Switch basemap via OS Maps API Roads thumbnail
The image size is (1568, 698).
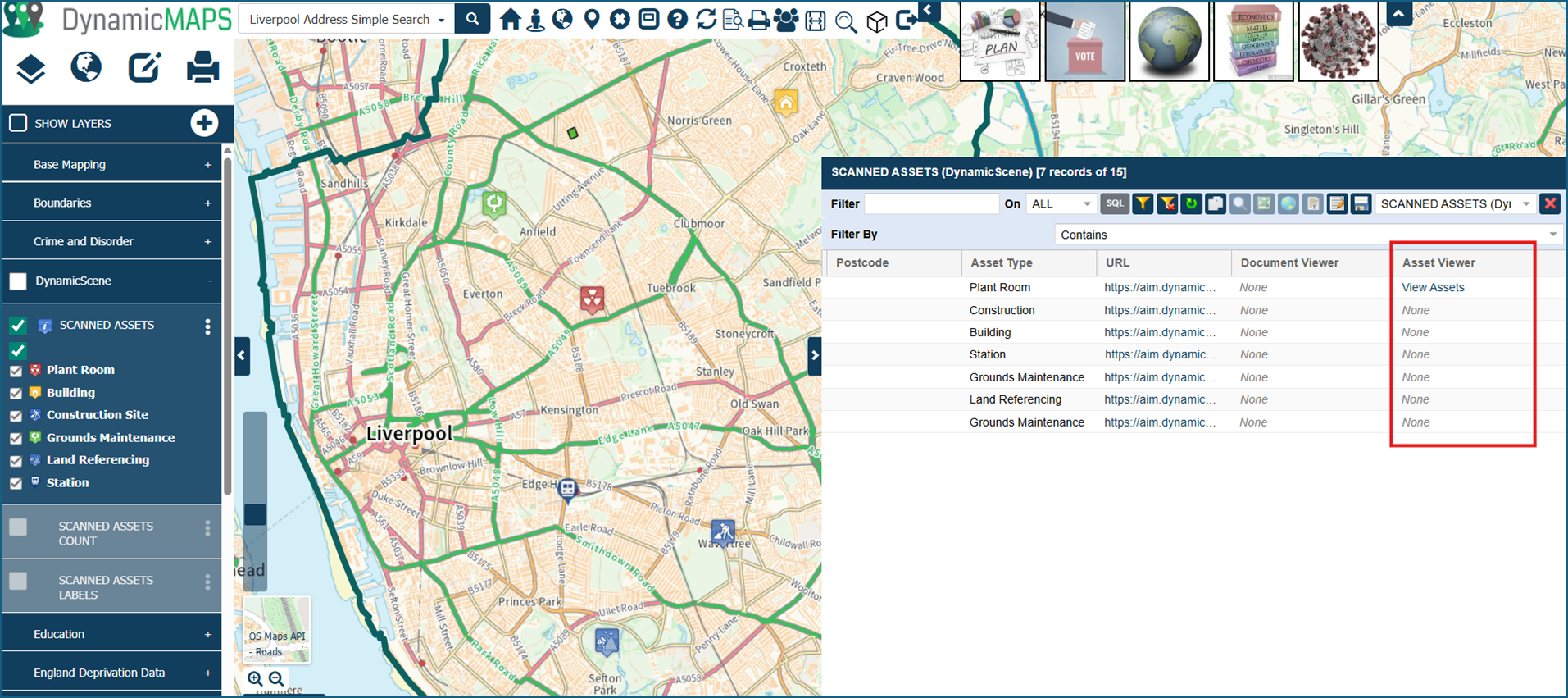(277, 629)
